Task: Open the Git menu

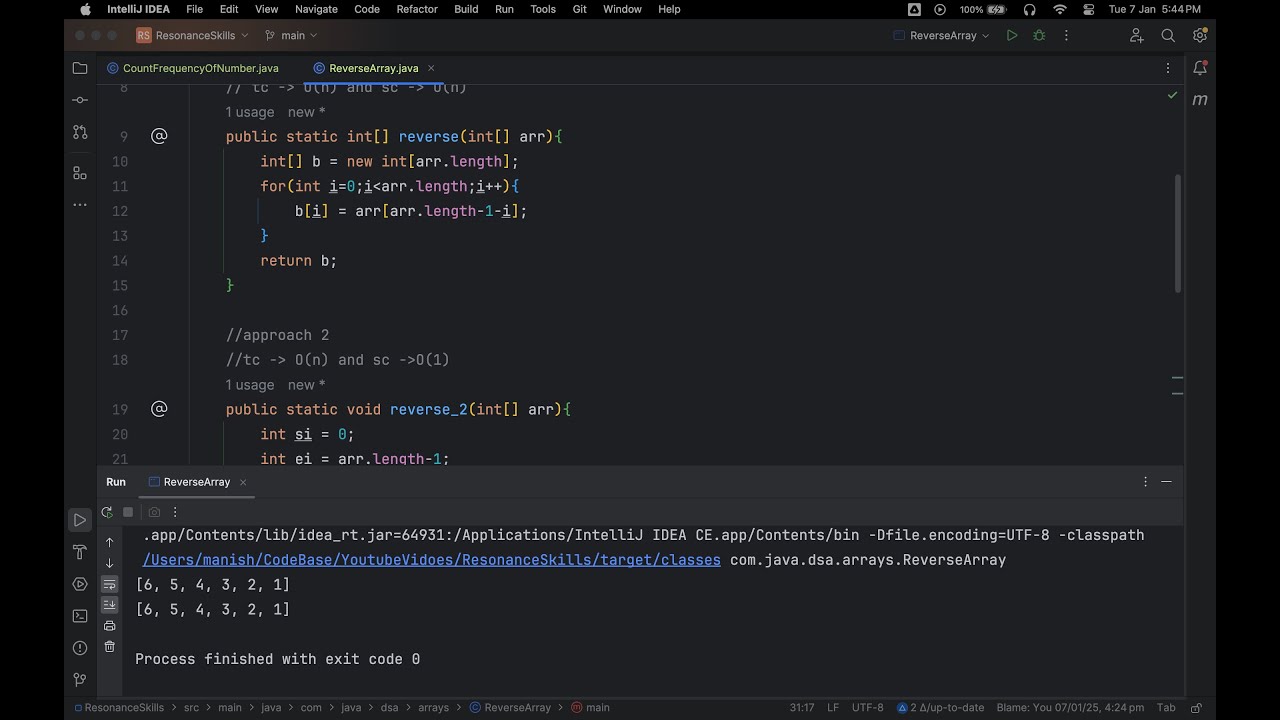Action: tap(580, 9)
